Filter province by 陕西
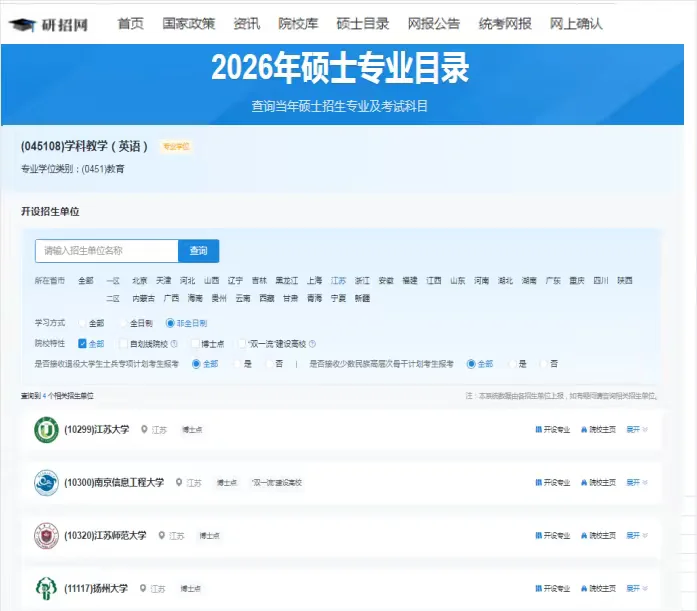697x611 pixels. point(625,280)
